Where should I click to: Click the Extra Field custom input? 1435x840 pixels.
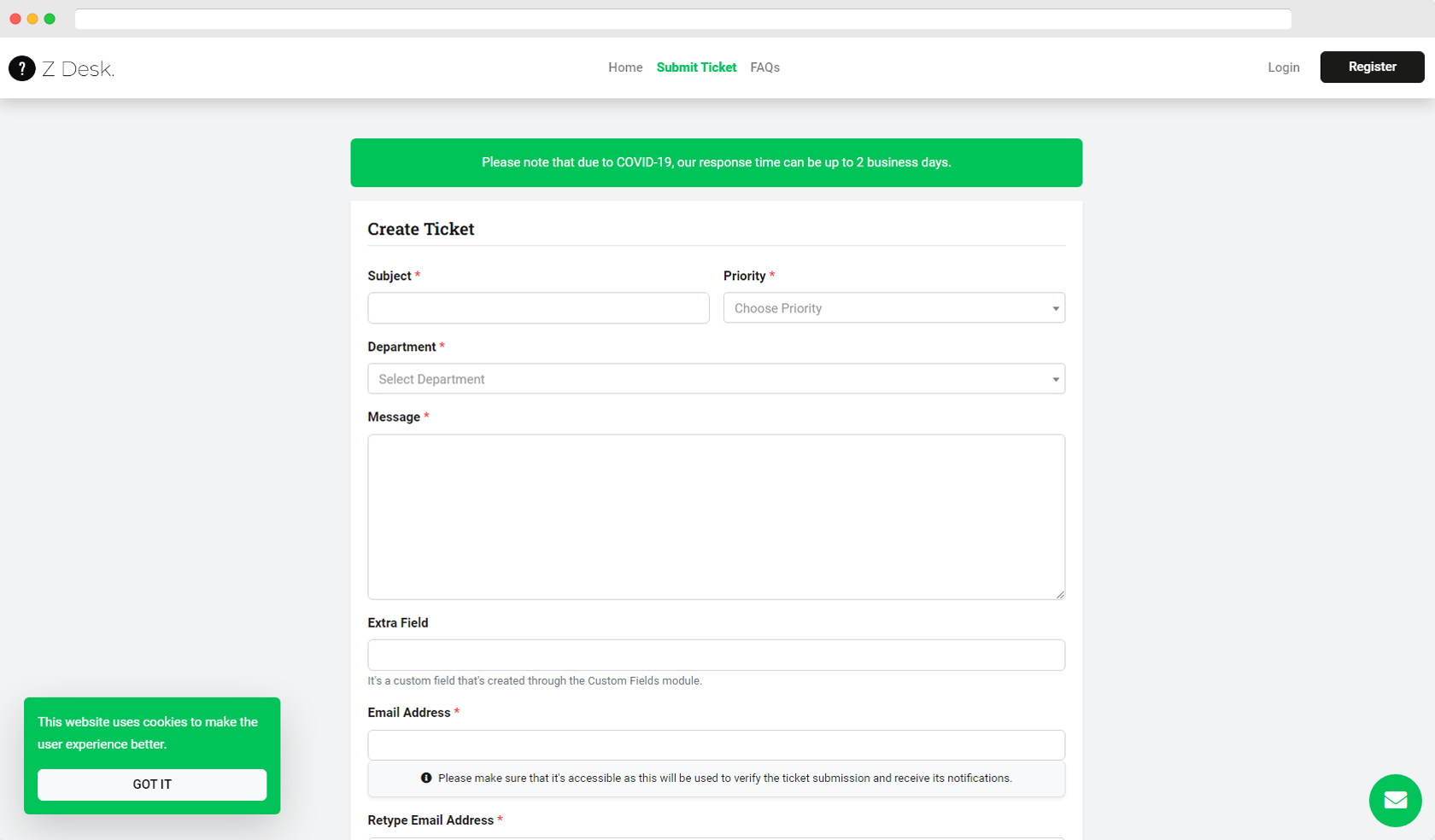pyautogui.click(x=716, y=655)
